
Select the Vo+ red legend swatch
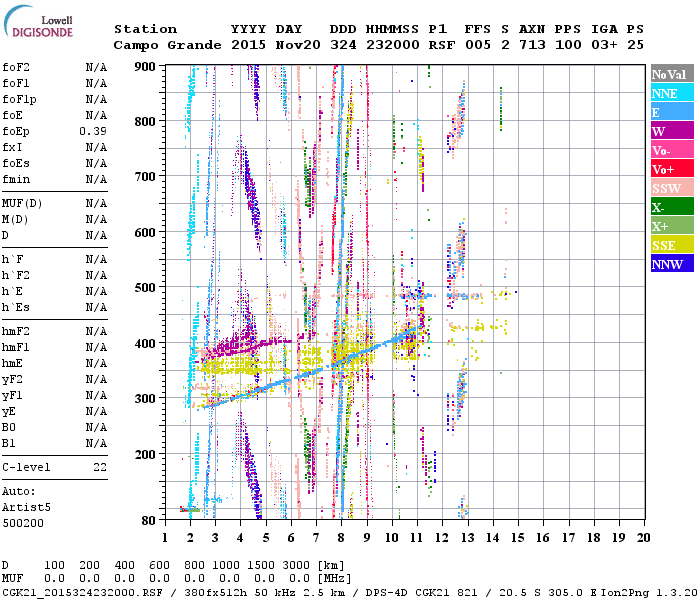(672, 169)
